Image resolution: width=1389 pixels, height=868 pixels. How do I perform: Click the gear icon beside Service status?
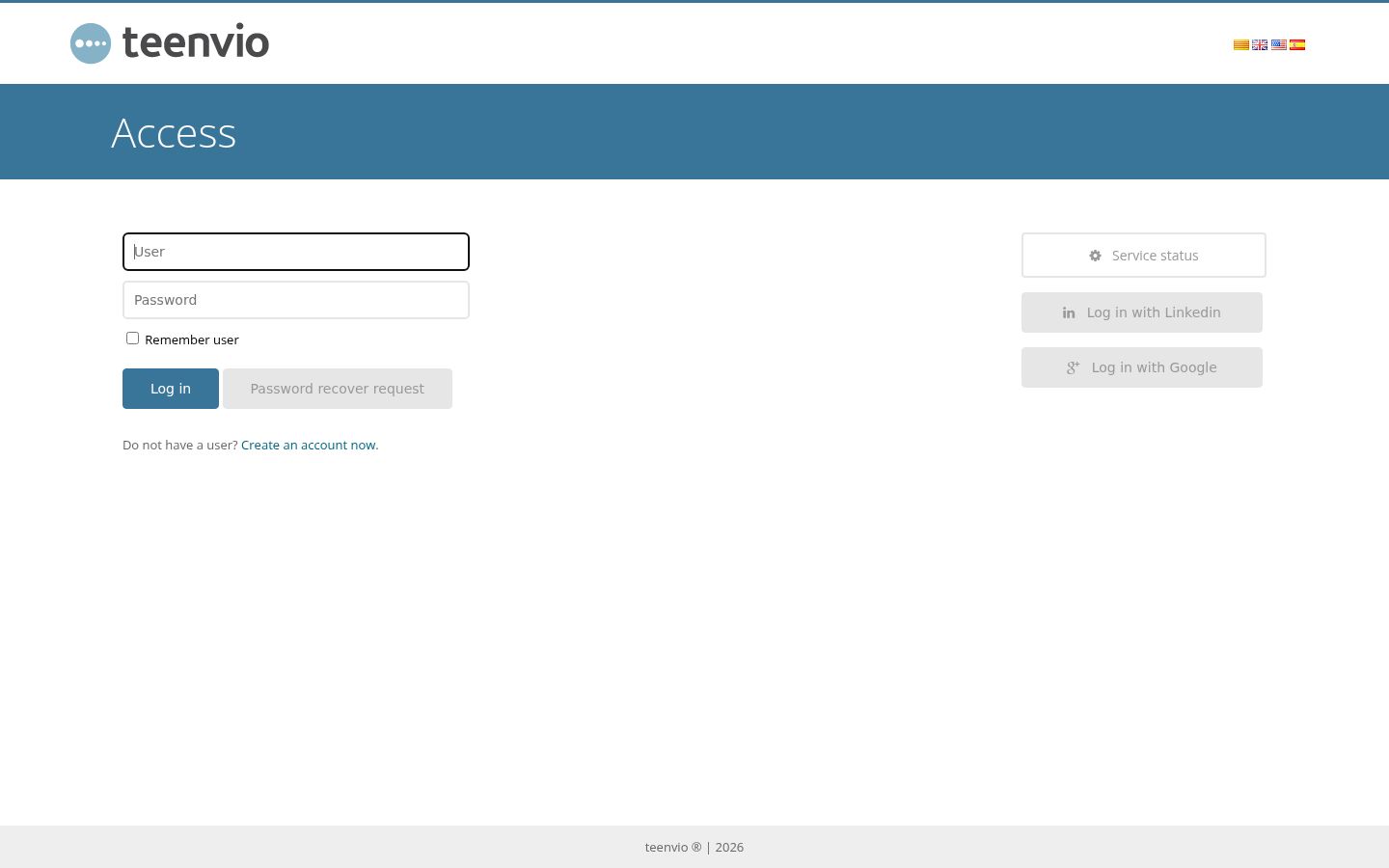pos(1095,256)
